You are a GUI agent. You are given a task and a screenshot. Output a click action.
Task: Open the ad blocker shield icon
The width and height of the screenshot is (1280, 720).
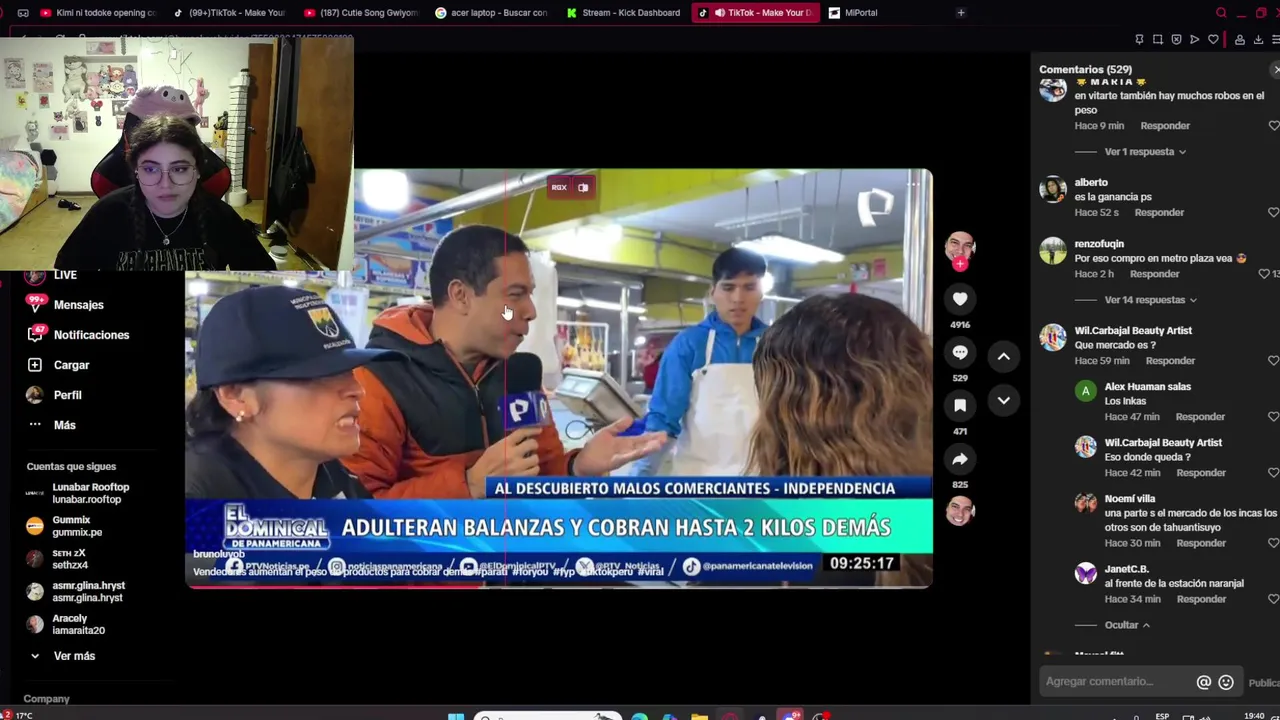1176,40
